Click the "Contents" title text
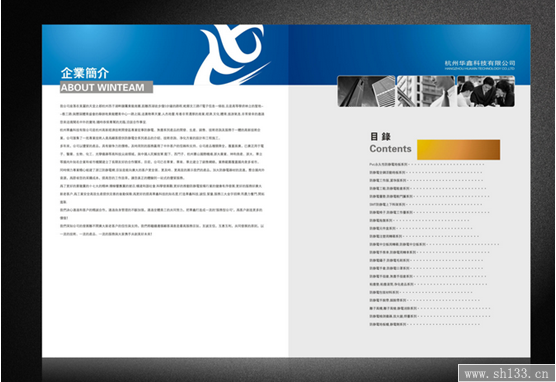This screenshot has height=382, width=556. 390,149
